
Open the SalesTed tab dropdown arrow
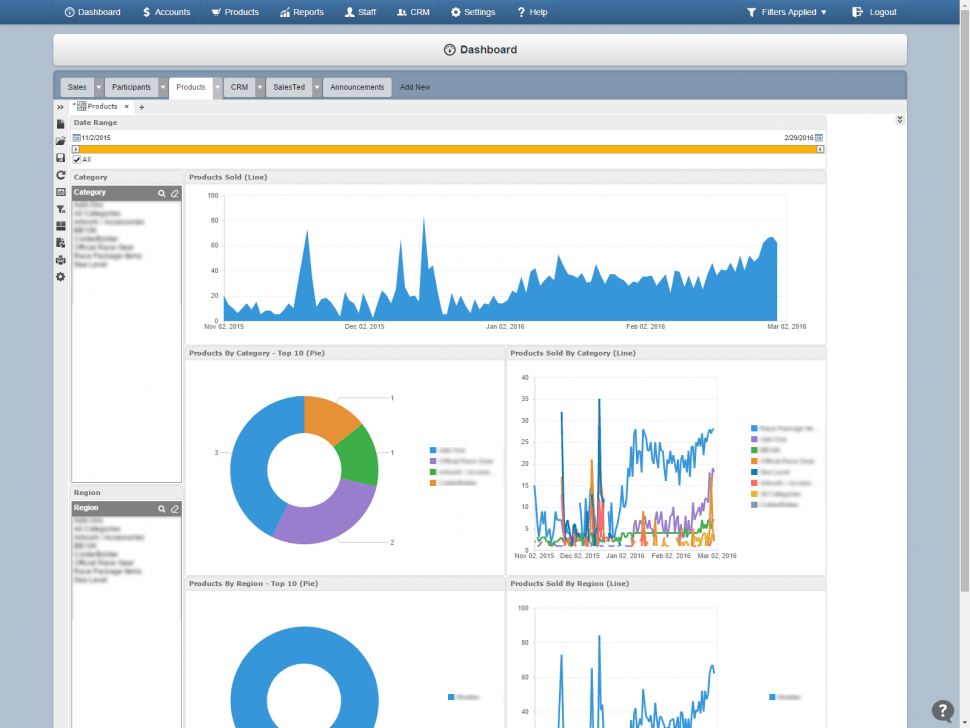click(x=317, y=87)
